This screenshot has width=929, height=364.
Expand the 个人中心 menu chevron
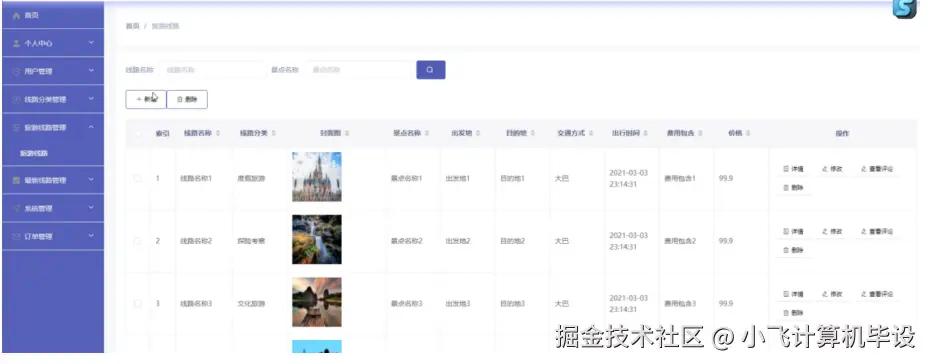[x=91, y=43]
